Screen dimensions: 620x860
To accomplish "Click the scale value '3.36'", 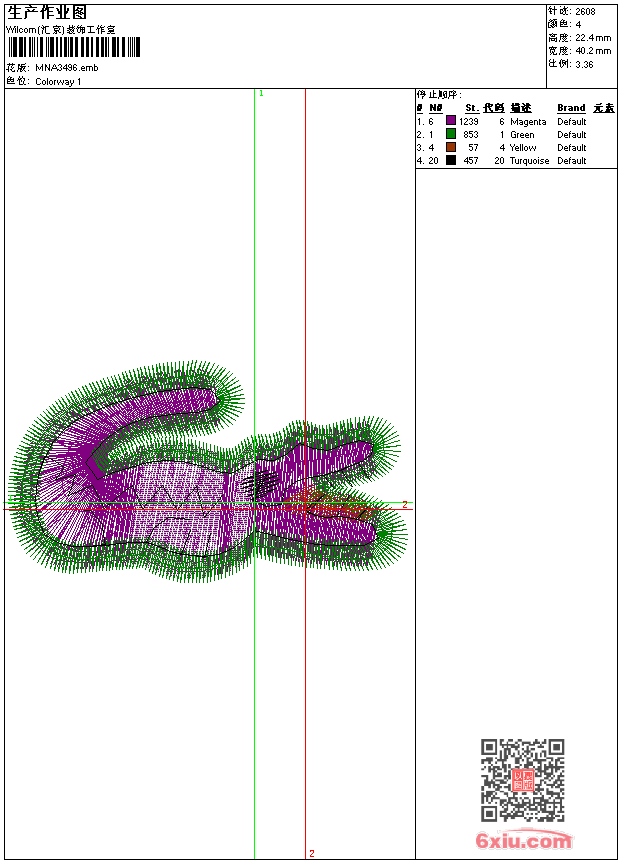I will (584, 64).
